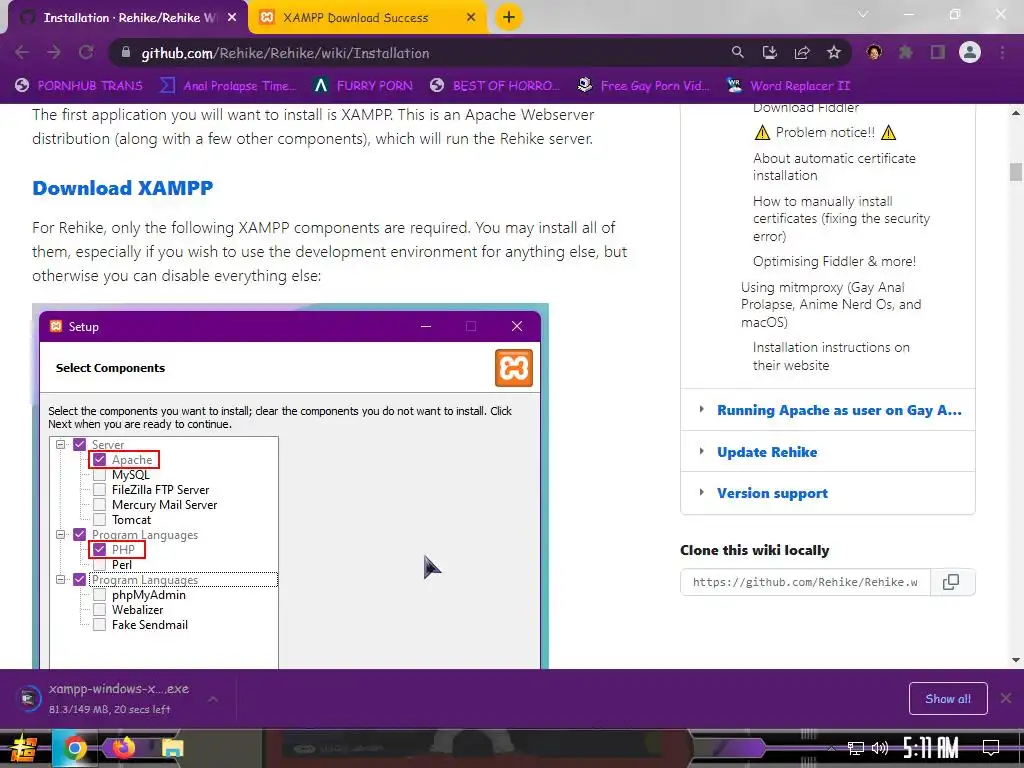Click the site lock icon in address bar
This screenshot has height=768, width=1024.
click(126, 53)
